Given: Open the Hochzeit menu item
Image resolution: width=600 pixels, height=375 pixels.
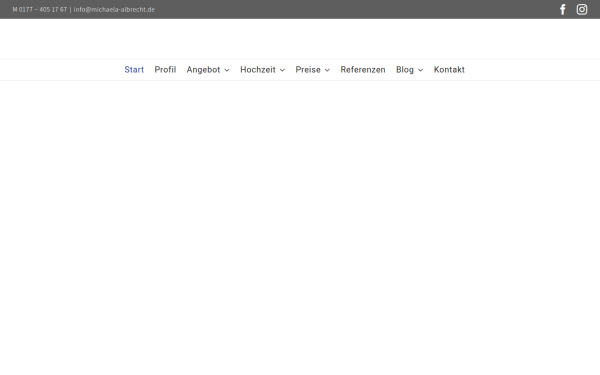Looking at the screenshot, I should [258, 70].
